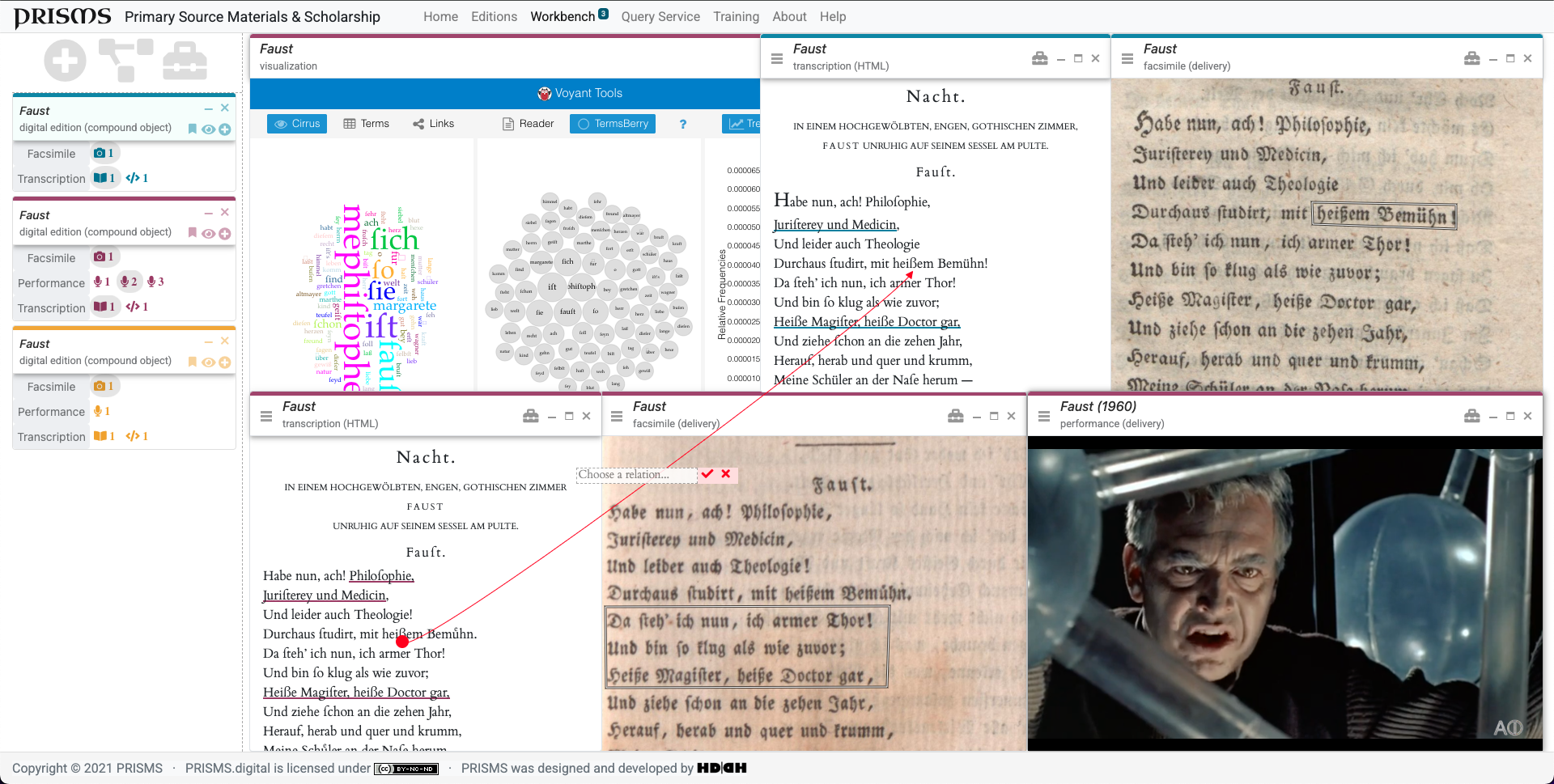Click the Faust 1960 performance video
This screenshot has height=784, width=1554.
point(1285,594)
